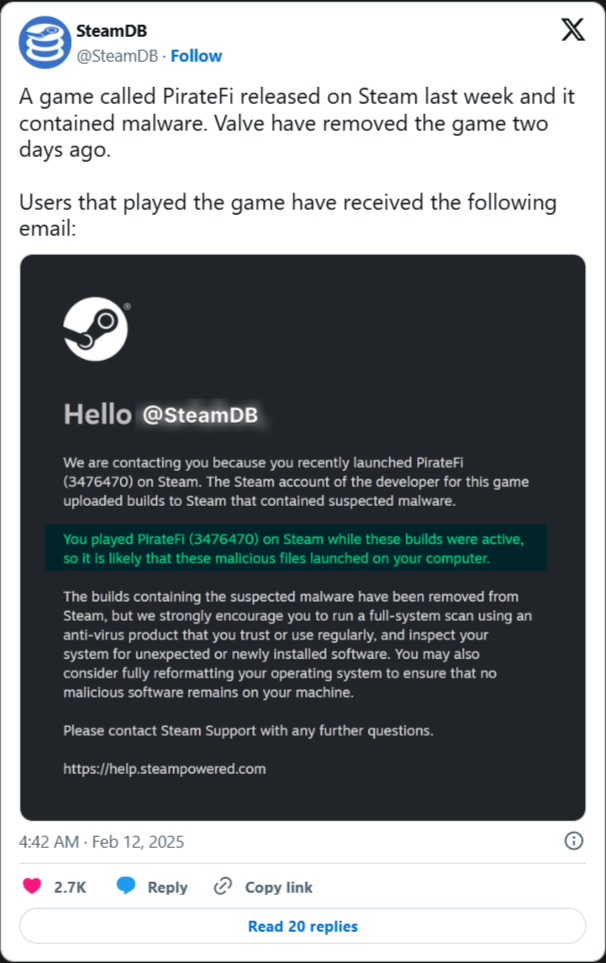Screen dimensions: 606x963
Task: Open the embedded Steam email image
Action: [x=303, y=537]
